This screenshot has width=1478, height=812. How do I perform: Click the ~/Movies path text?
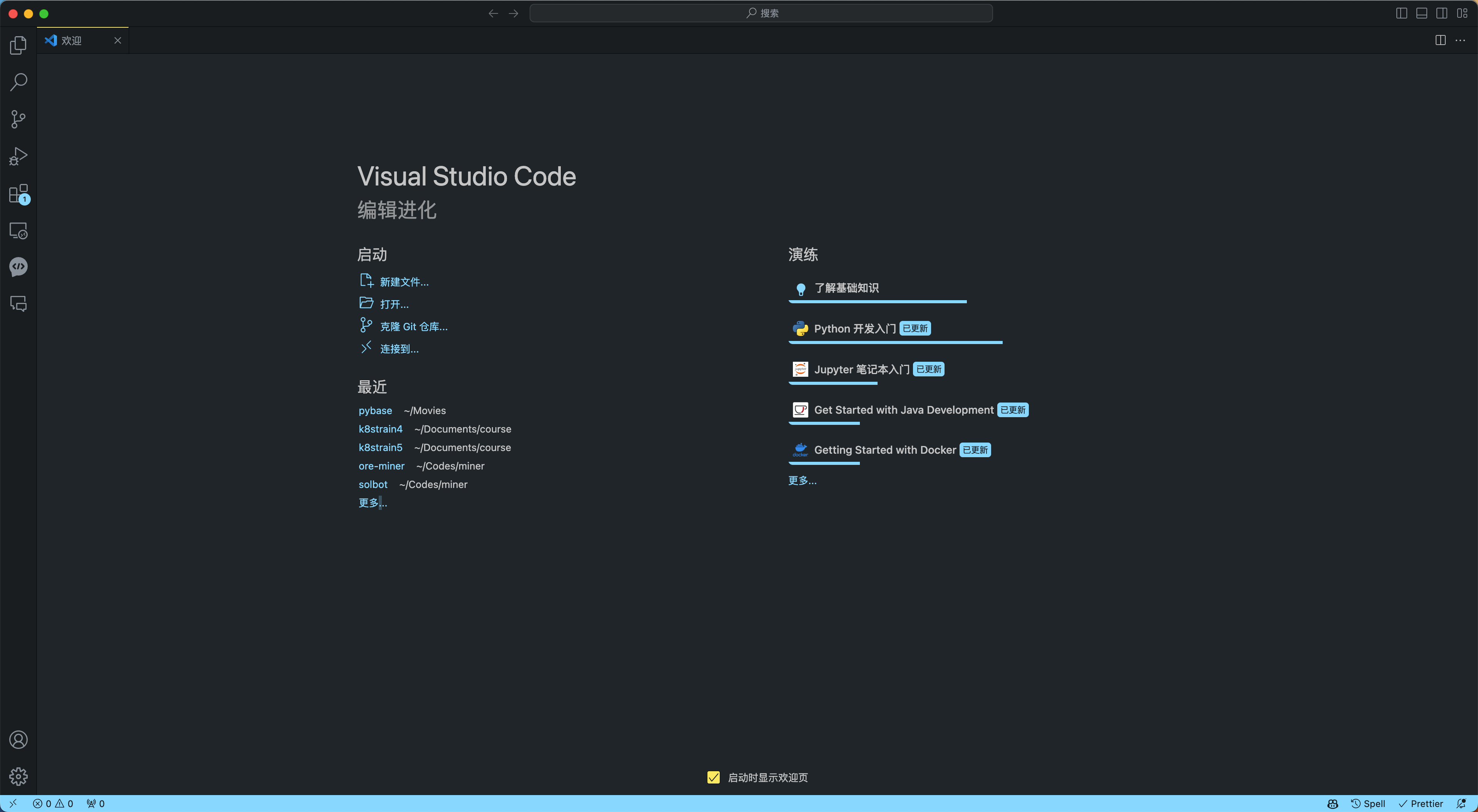click(425, 410)
